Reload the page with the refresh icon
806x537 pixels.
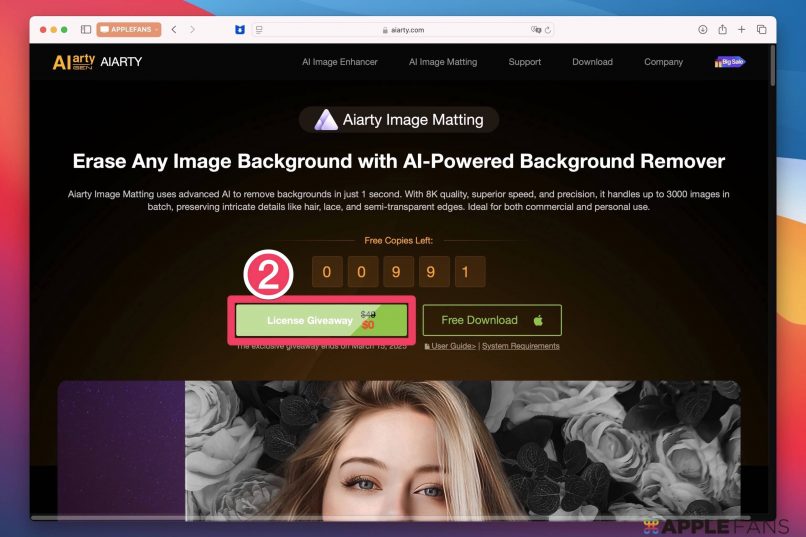548,30
